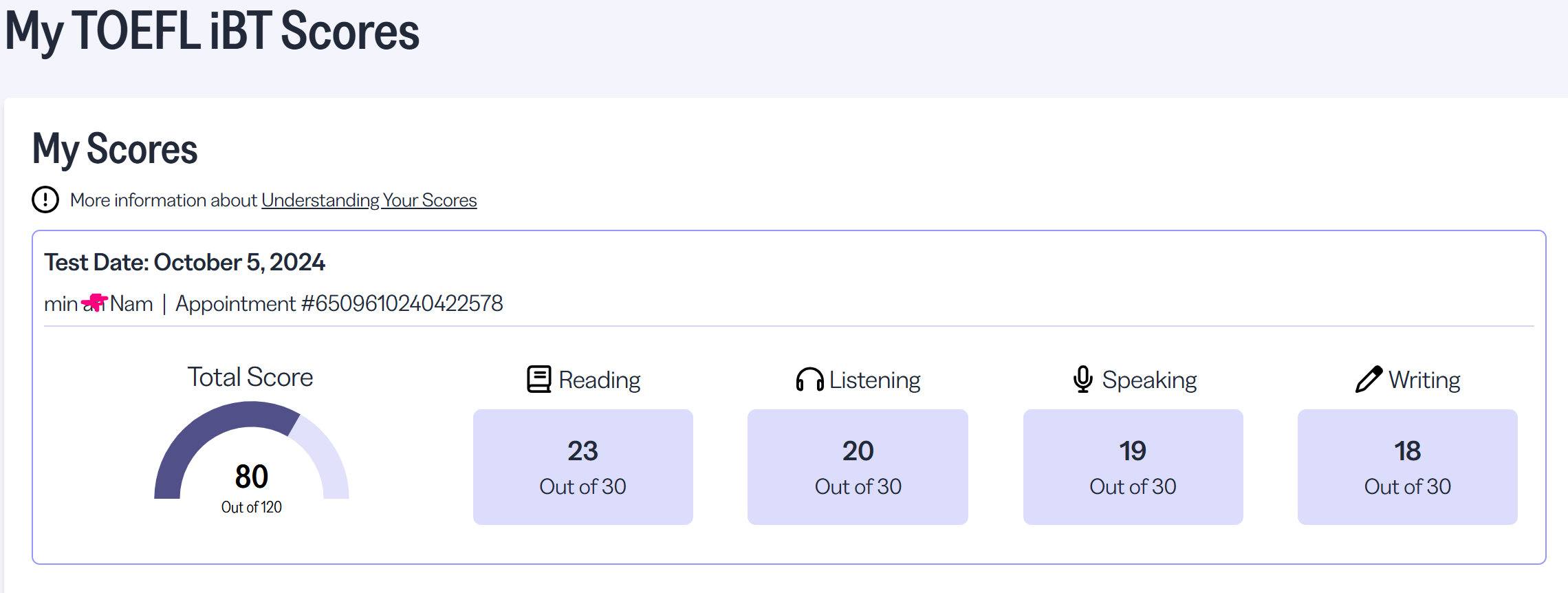Click the Test Date October 5, 2024 text

click(x=184, y=262)
